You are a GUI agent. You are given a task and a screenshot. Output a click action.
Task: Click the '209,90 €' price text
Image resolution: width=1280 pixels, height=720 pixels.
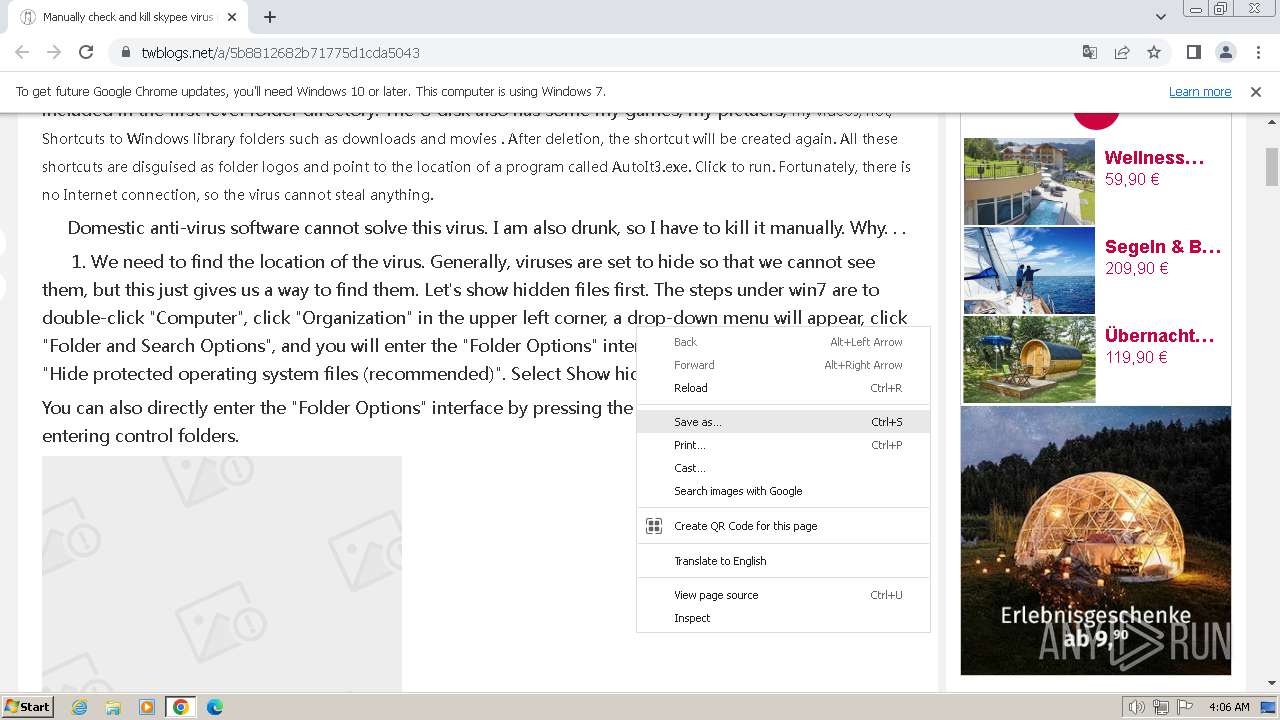coord(1136,268)
